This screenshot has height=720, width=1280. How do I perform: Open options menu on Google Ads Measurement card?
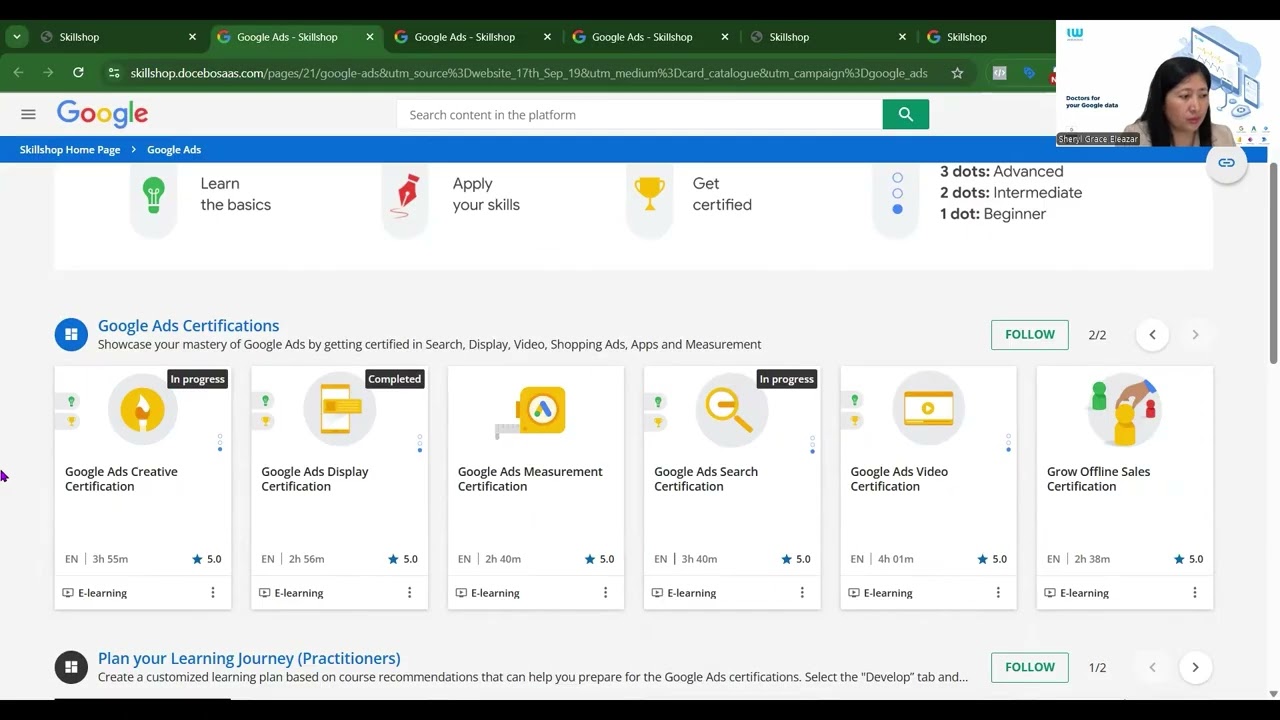[x=605, y=593]
